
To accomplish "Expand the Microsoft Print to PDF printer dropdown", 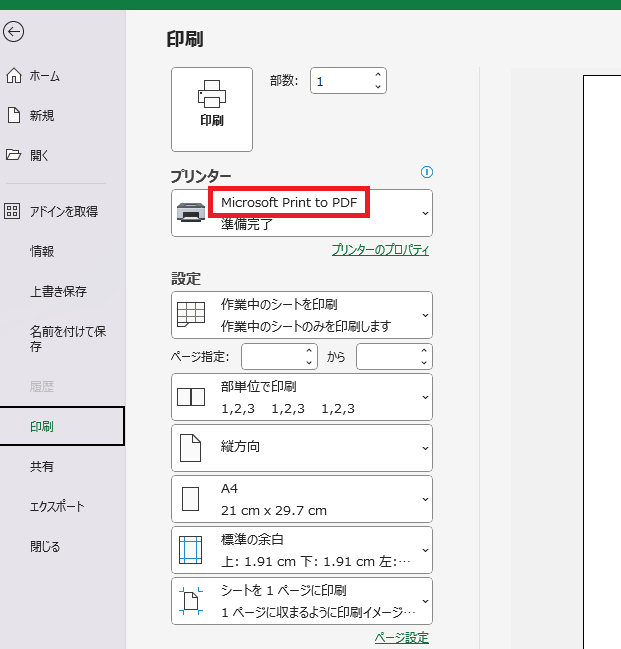I will (302, 213).
